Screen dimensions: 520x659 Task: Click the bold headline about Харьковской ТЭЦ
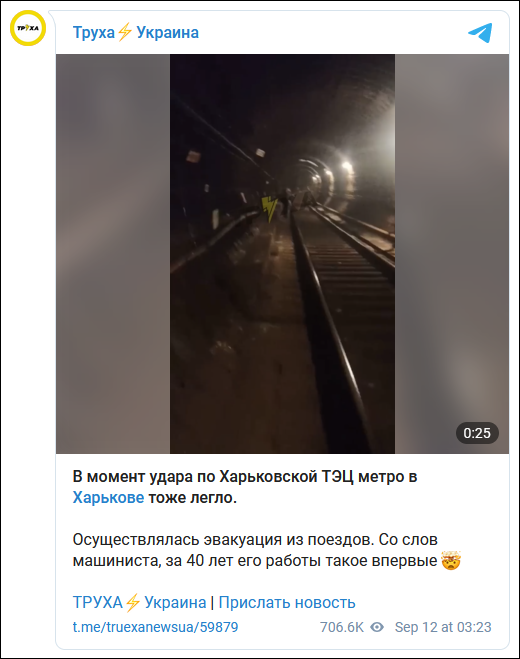[245, 487]
